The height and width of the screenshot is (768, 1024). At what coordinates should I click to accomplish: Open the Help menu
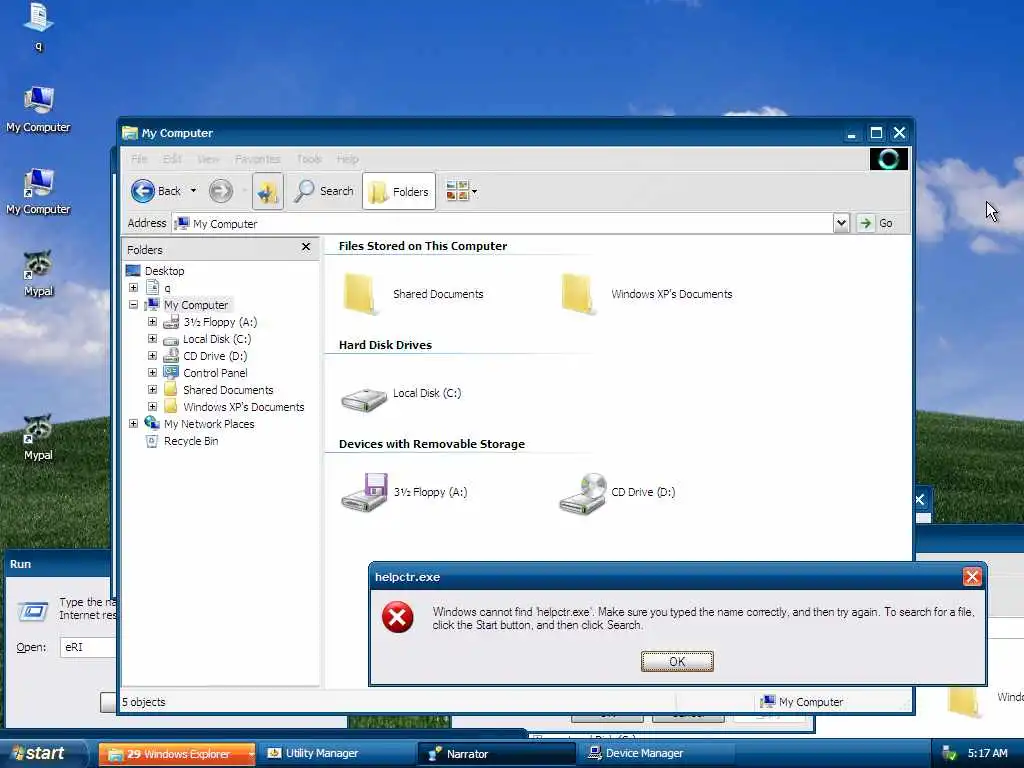tap(348, 159)
